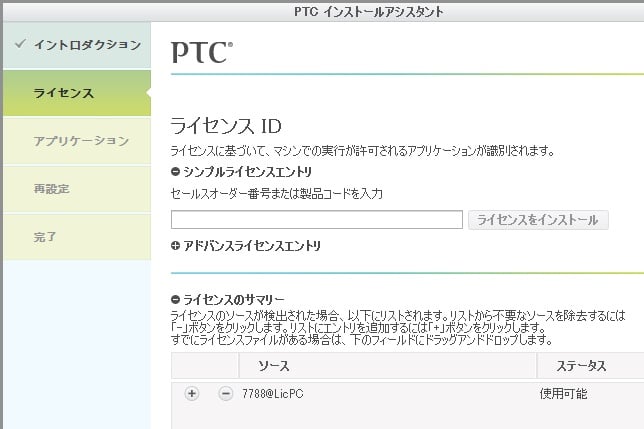Screen dimensions: 644x429
Task: Select the ライセンス step in the sidebar
Action: tap(64, 93)
